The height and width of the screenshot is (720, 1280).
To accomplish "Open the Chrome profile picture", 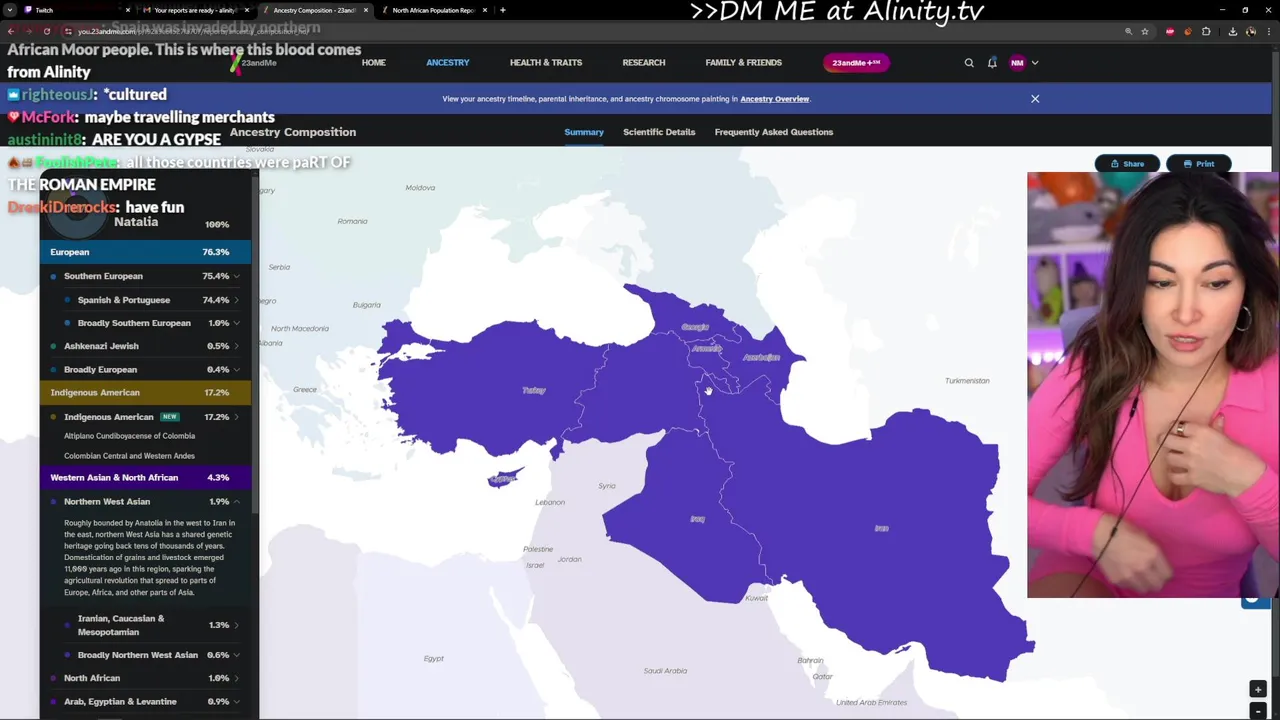I will coord(1251,31).
